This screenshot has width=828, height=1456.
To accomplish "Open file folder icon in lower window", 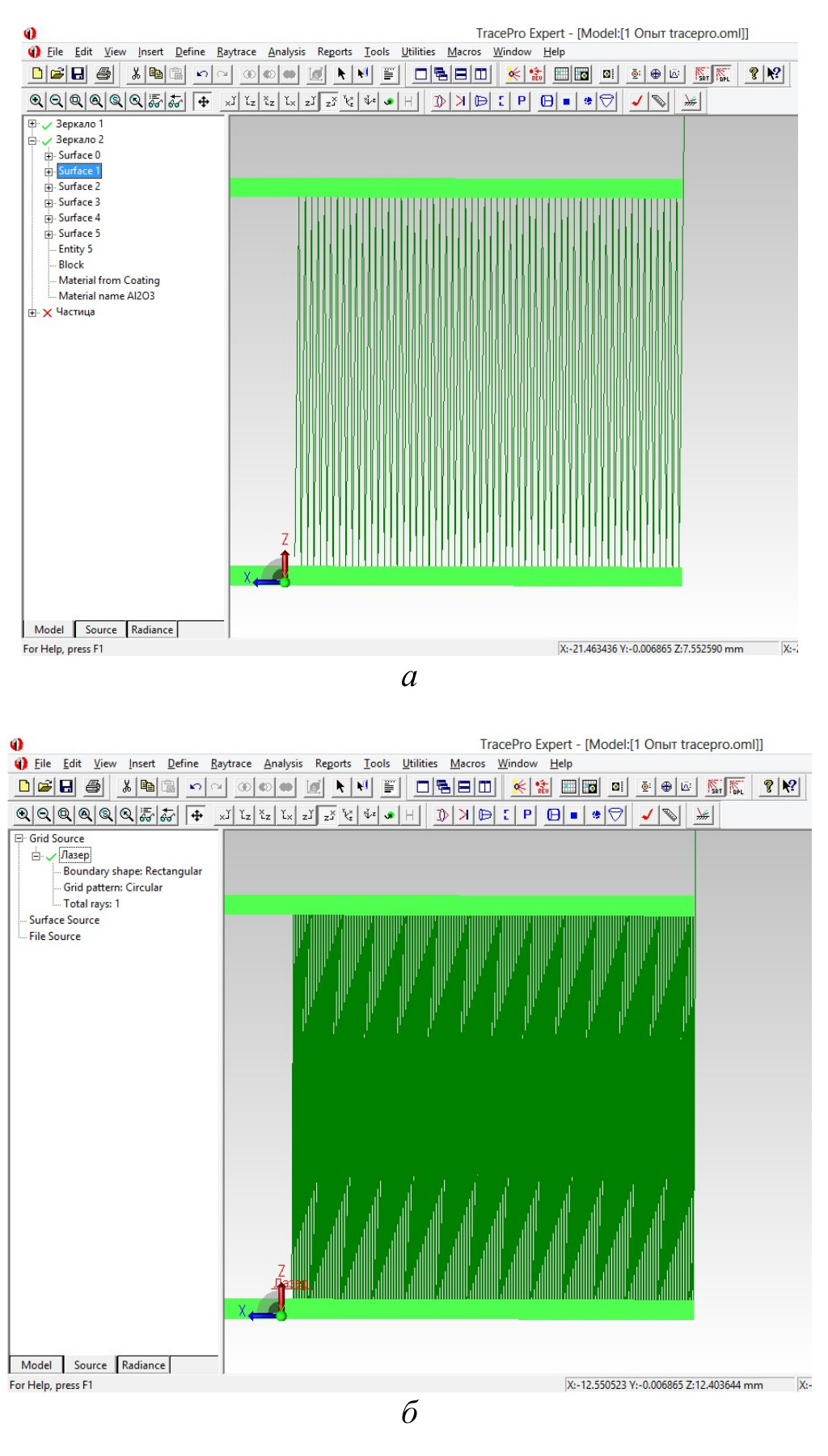I will pyautogui.click(x=45, y=786).
